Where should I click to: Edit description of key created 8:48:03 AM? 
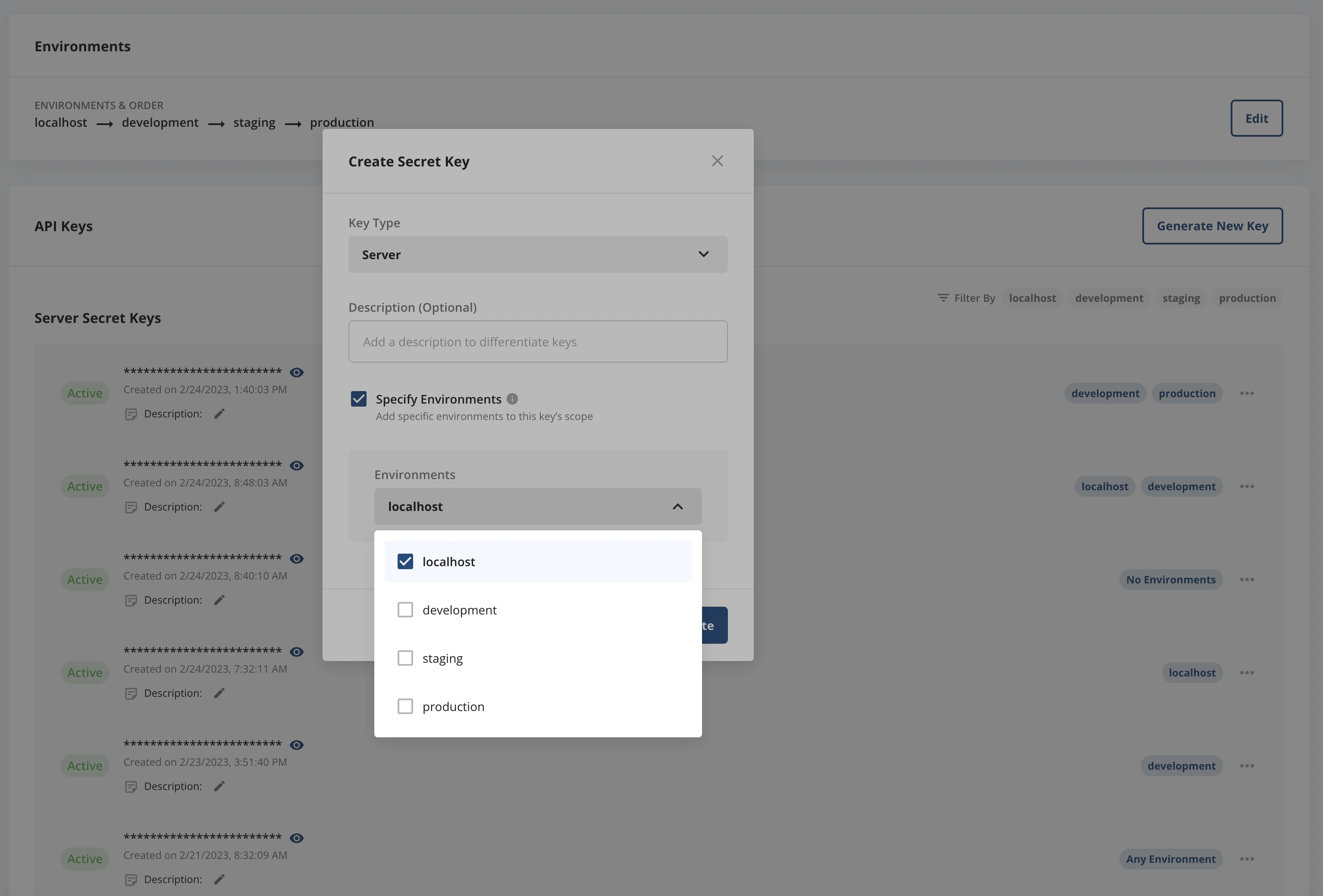tap(220, 507)
